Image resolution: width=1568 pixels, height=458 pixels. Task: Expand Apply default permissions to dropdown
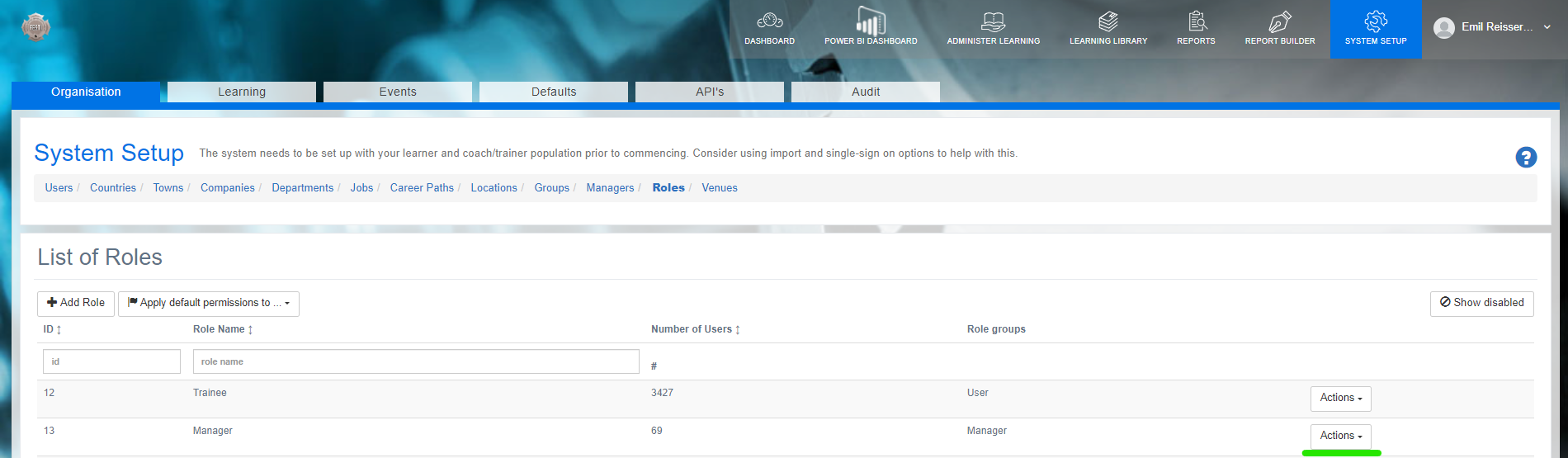pyautogui.click(x=209, y=303)
